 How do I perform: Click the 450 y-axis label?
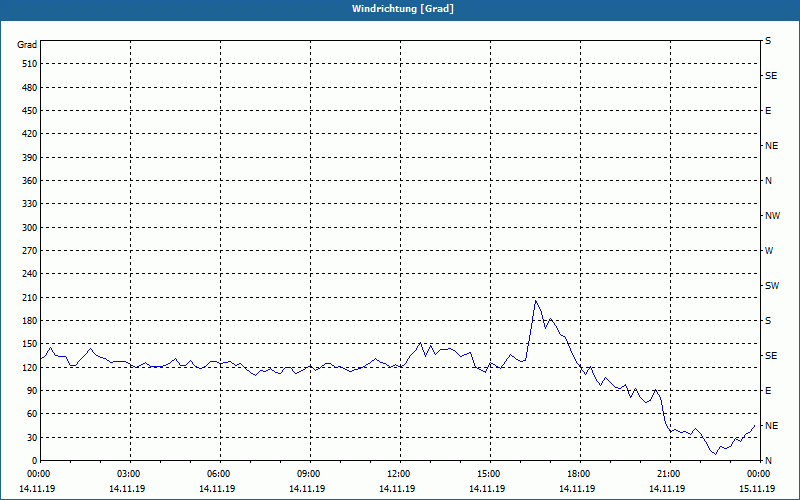coord(30,111)
